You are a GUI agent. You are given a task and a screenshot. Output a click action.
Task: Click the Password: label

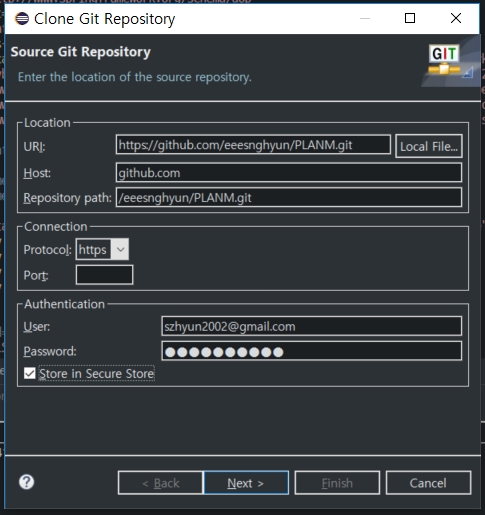point(50,351)
